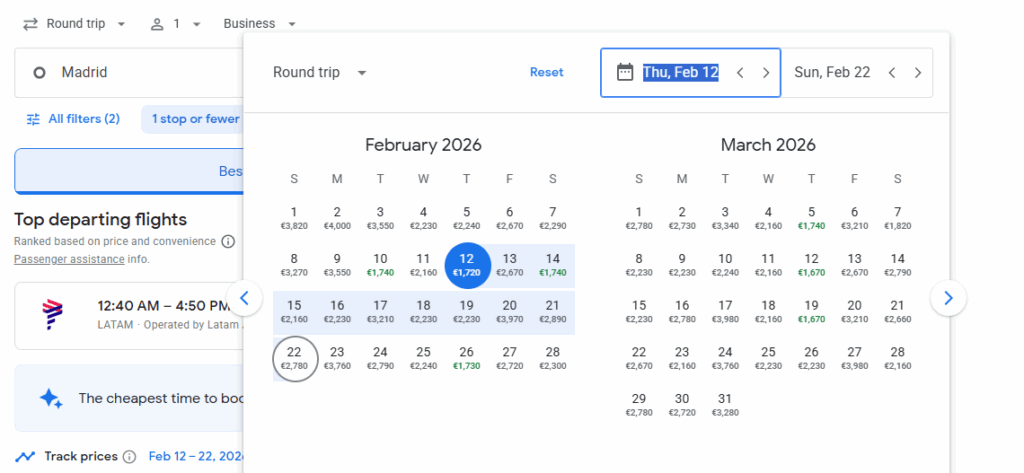Image resolution: width=1024 pixels, height=473 pixels.
Task: Click the calendar icon in departure field
Action: click(x=625, y=72)
